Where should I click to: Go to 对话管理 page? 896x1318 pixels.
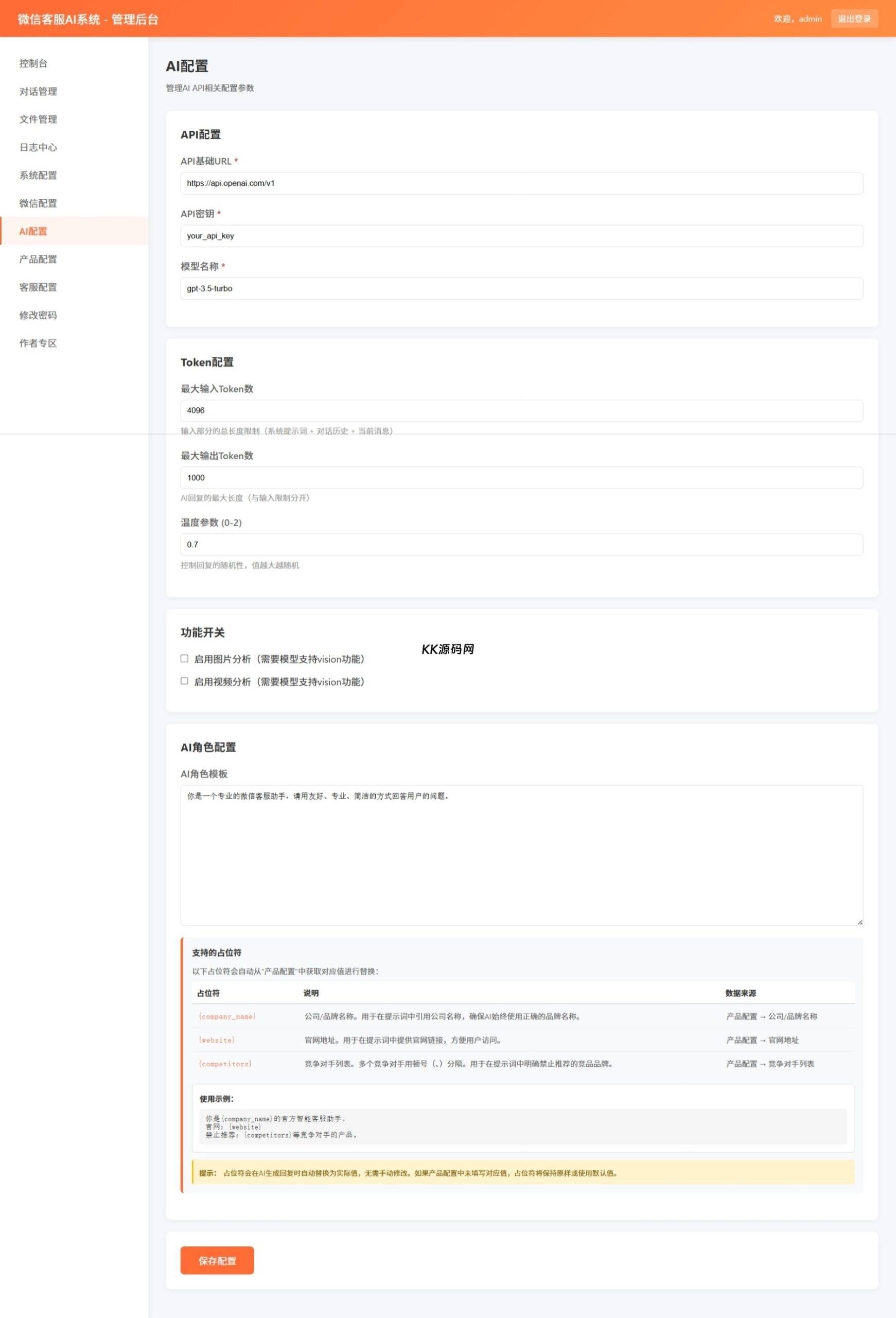coord(38,91)
